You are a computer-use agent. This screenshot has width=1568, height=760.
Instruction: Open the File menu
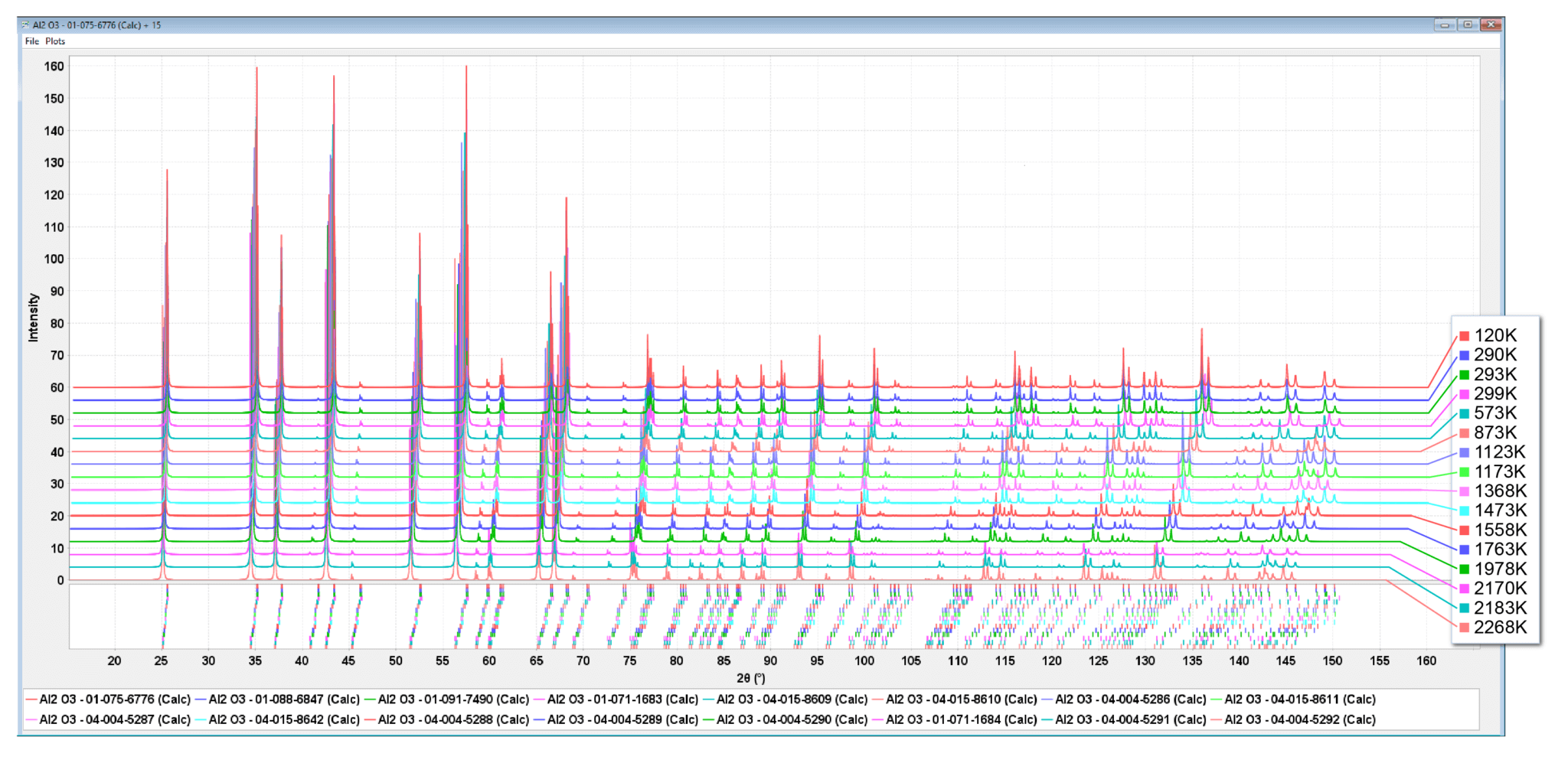pos(31,41)
